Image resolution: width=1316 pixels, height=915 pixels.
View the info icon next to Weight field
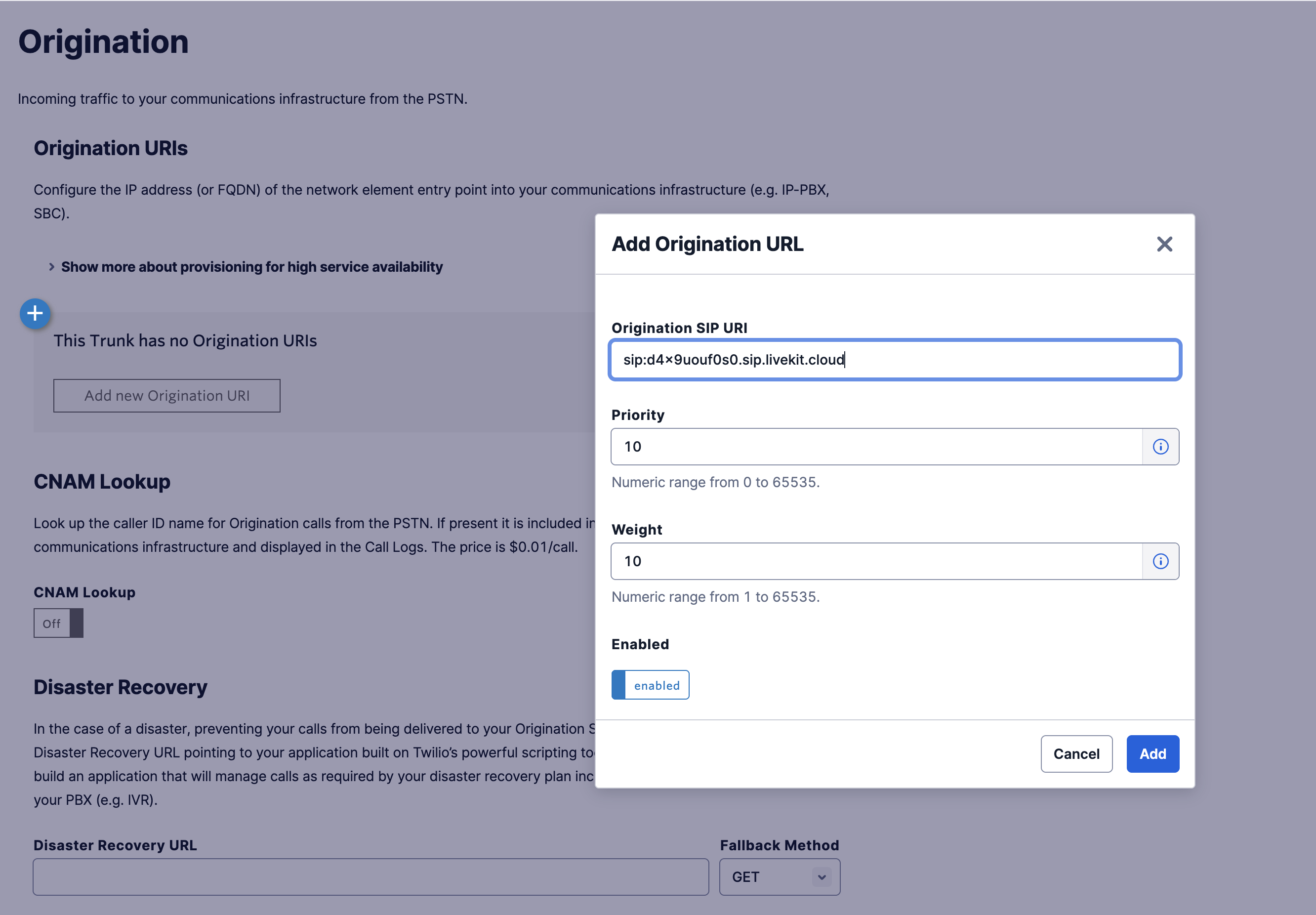click(x=1161, y=561)
